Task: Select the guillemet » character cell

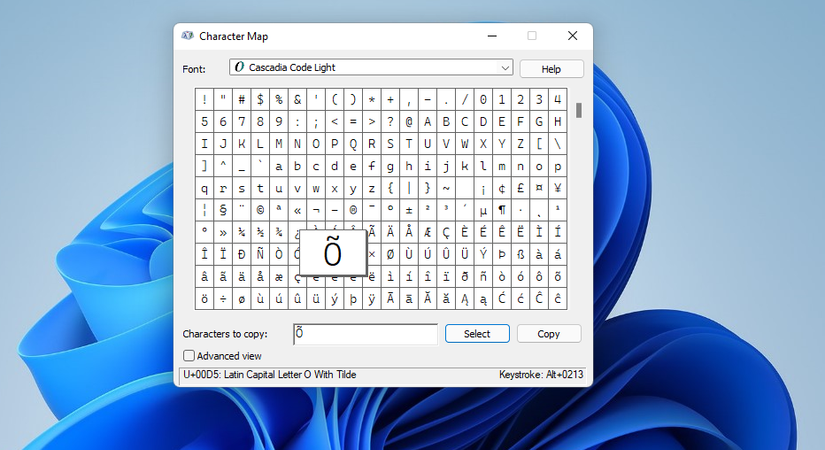Action: click(223, 232)
